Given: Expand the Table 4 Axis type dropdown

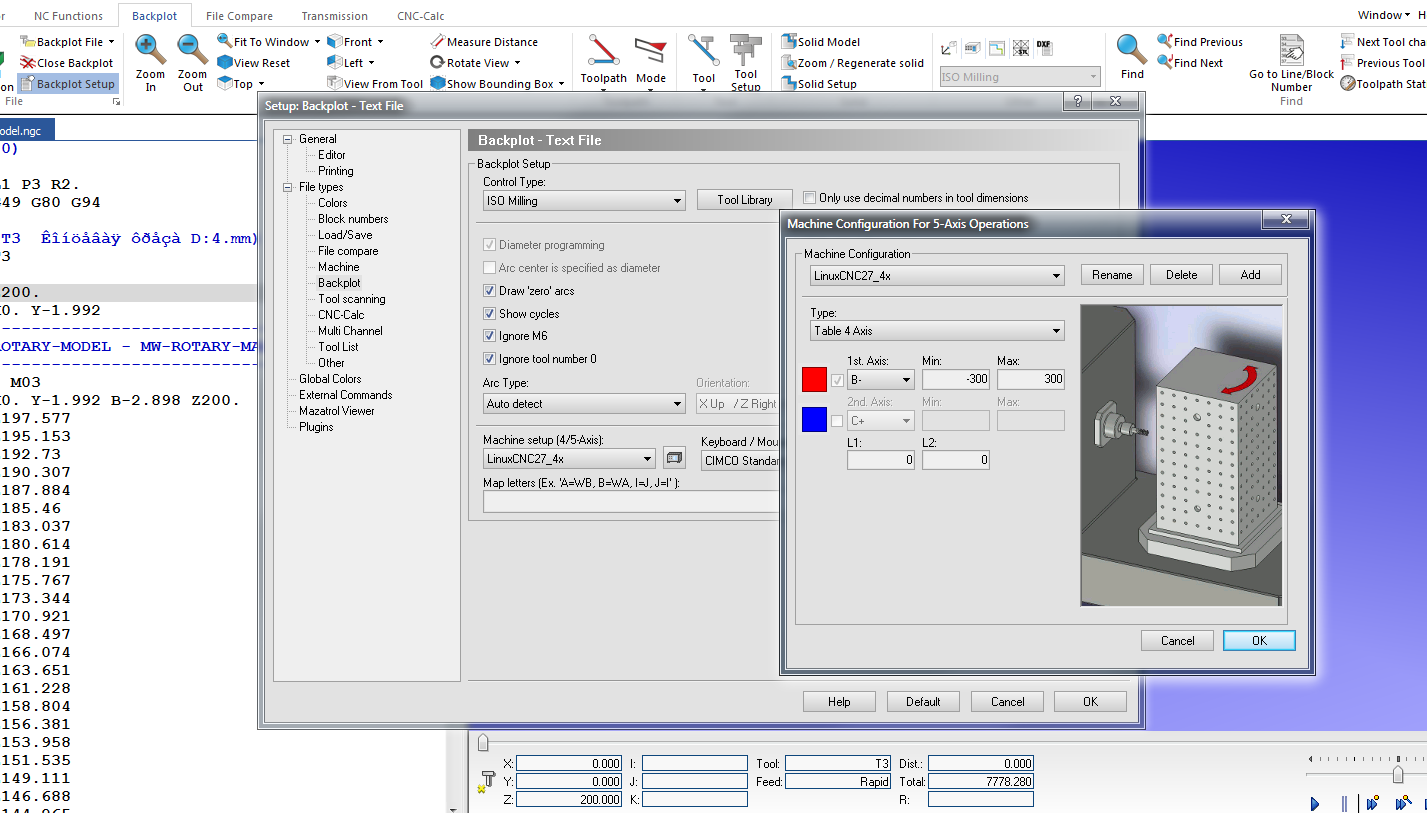Looking at the screenshot, I should pos(936,331).
